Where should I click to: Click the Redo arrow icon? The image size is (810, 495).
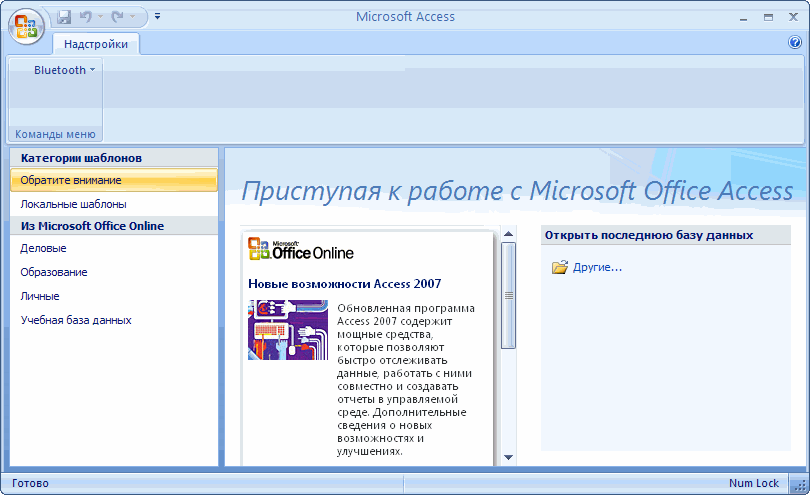coord(118,17)
